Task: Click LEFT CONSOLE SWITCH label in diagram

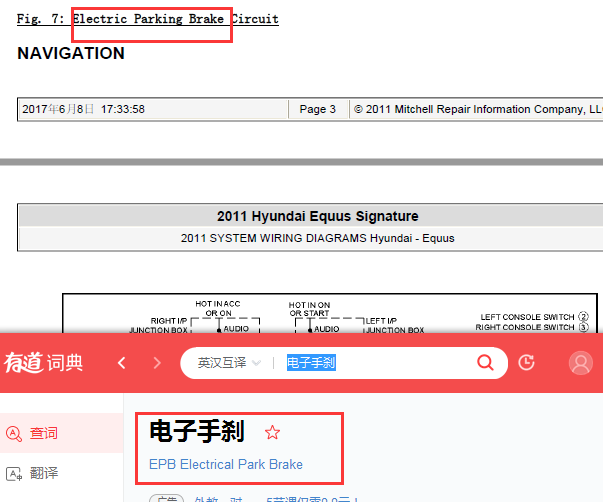Action: coord(527,317)
